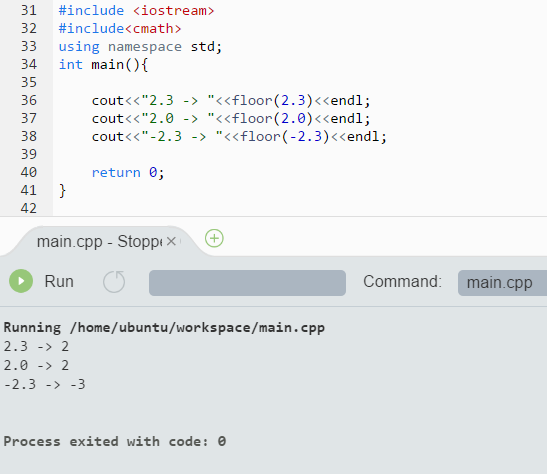Screen dimensions: 547x474
Task: Click the #include<cmath> code line
Action: tap(120, 29)
